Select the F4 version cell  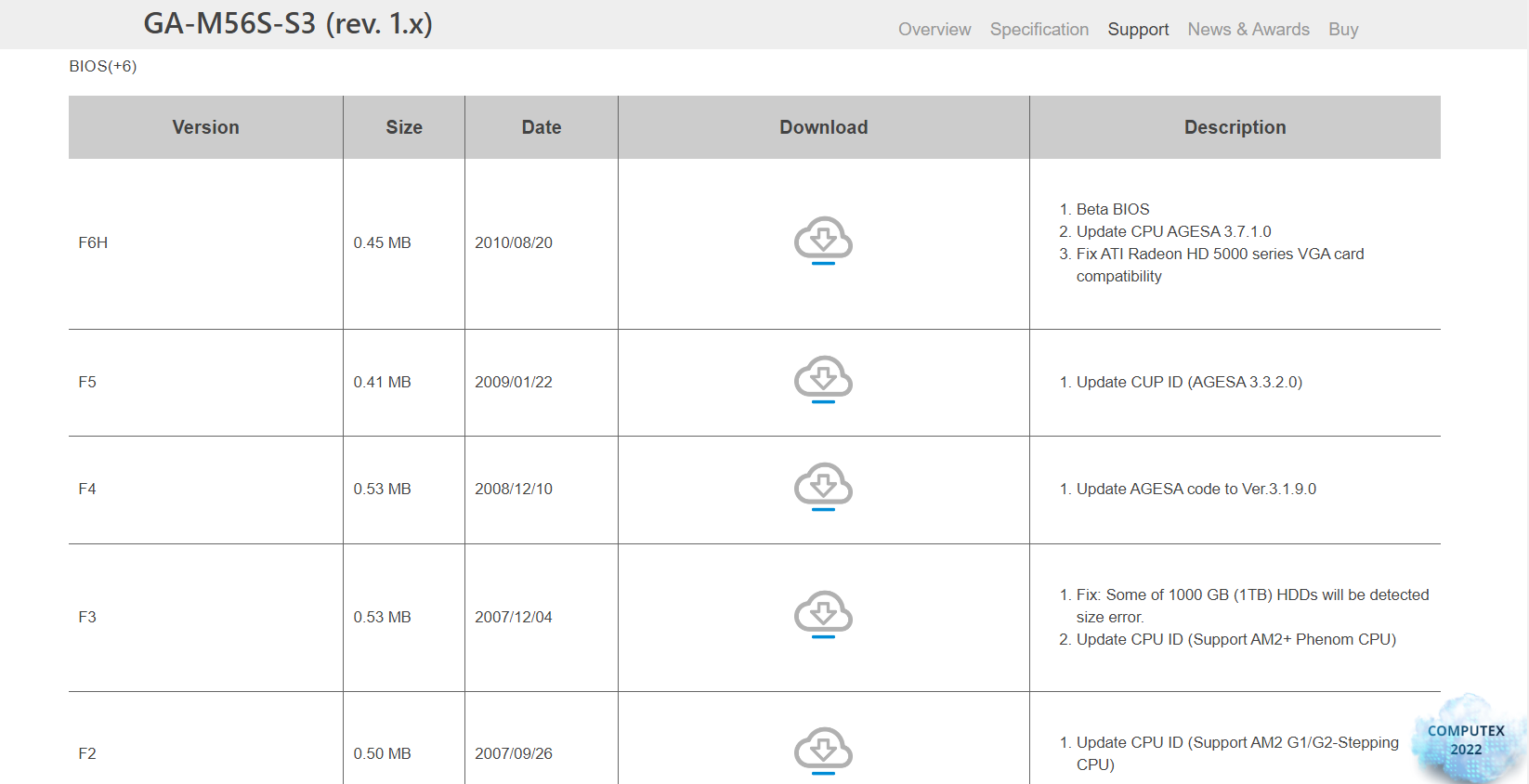point(206,490)
